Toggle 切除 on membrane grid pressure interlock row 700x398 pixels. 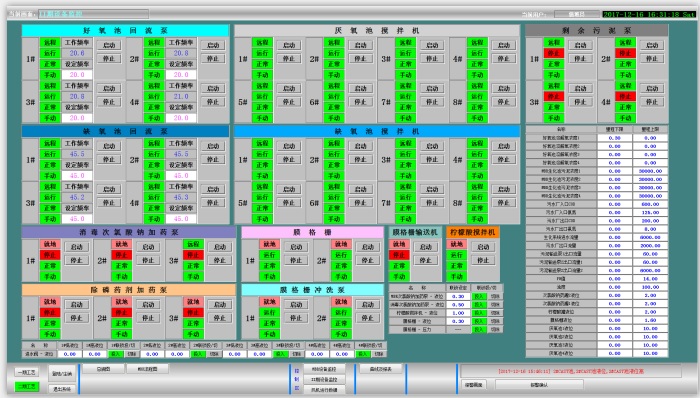pos(495,329)
